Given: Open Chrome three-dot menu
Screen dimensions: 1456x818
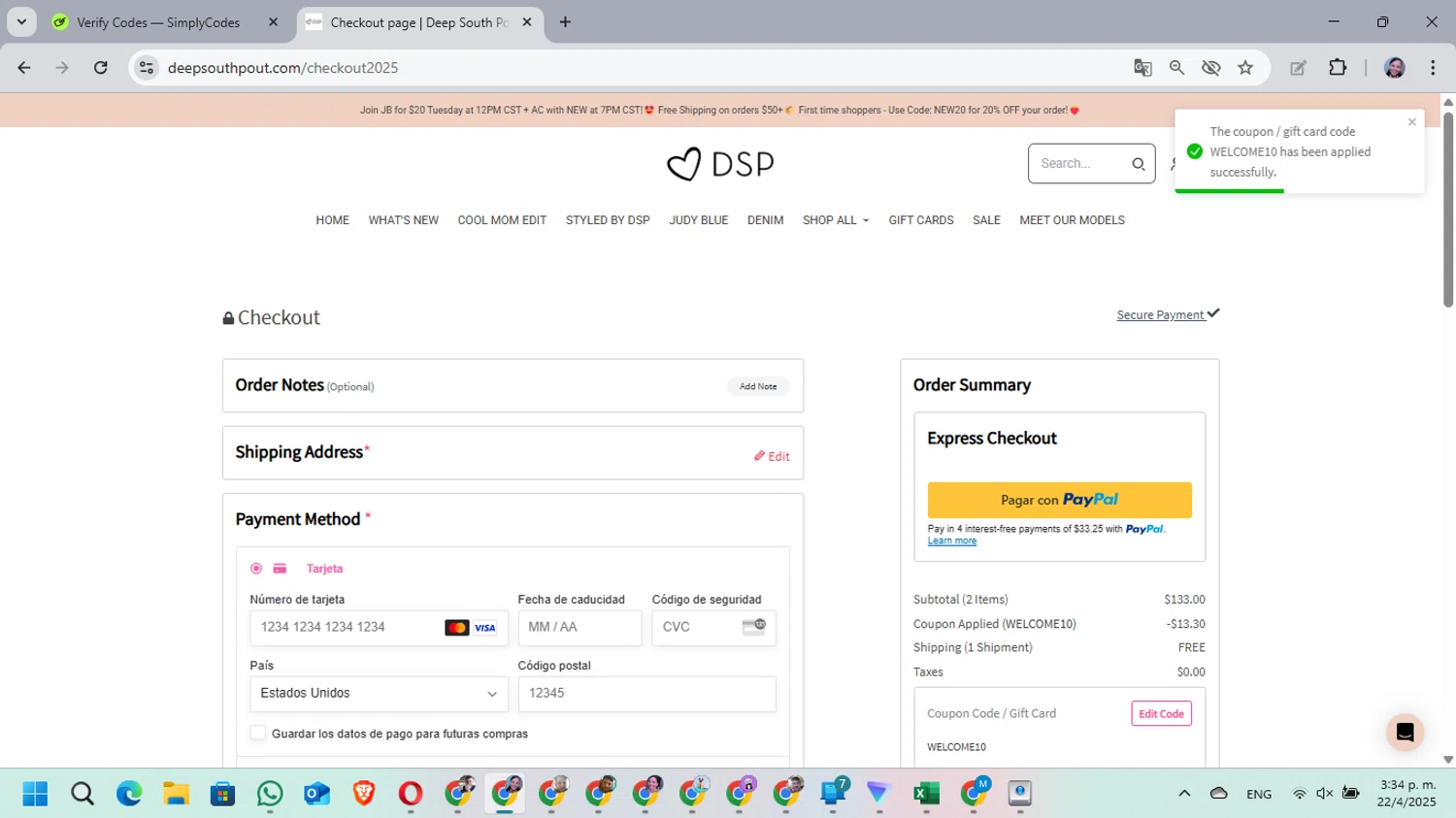Looking at the screenshot, I should coord(1433,68).
